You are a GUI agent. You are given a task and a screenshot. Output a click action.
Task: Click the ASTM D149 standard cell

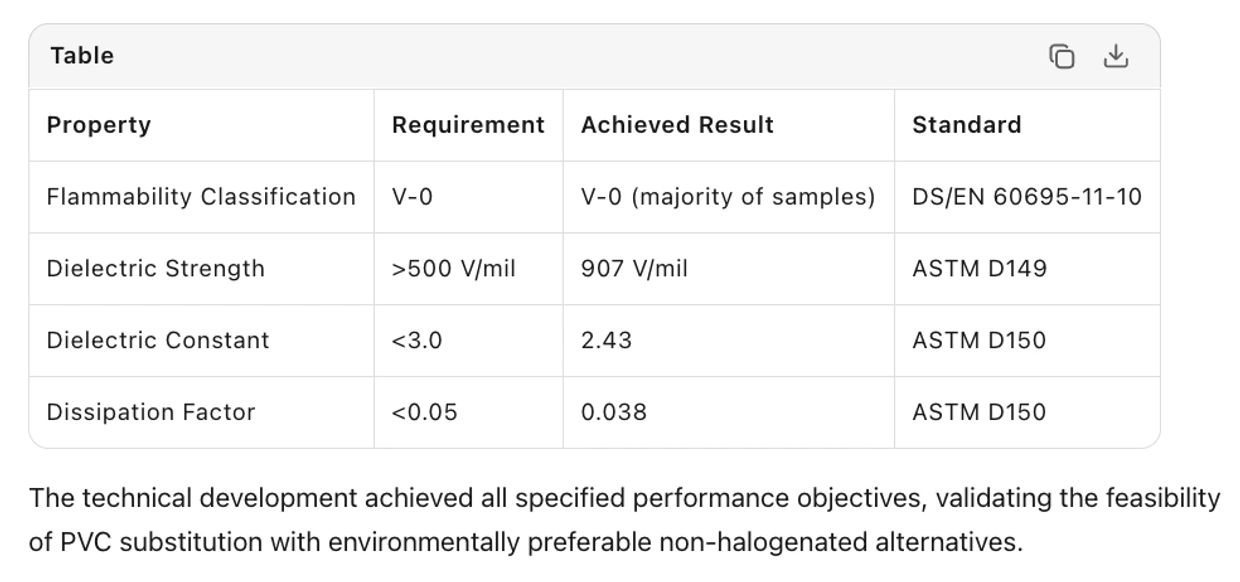[x=979, y=269]
